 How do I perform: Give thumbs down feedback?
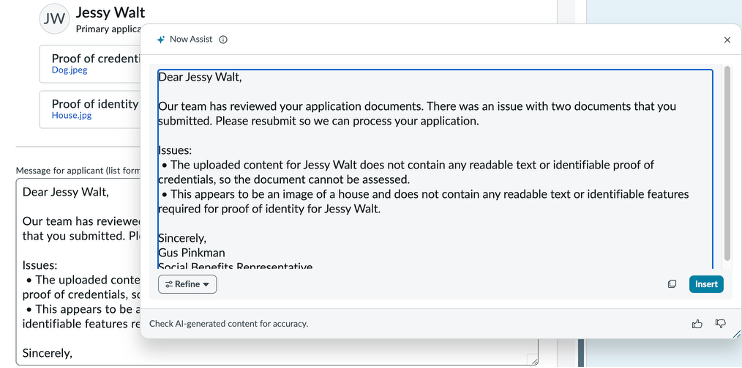pyautogui.click(x=721, y=324)
